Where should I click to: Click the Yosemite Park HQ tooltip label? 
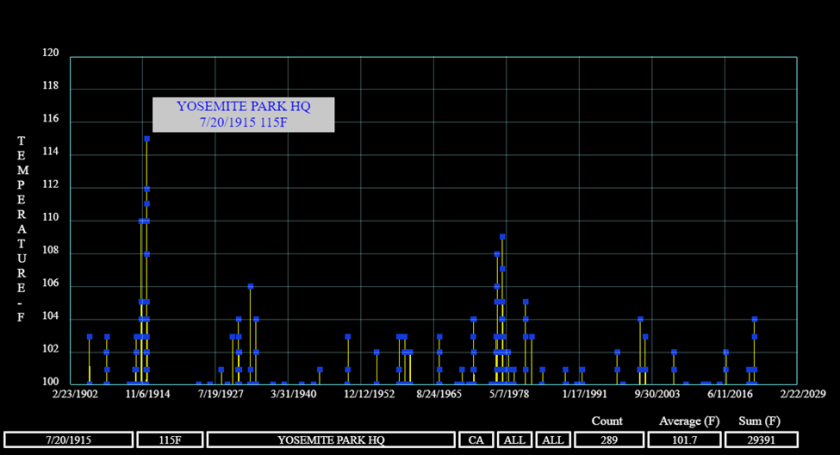243,114
